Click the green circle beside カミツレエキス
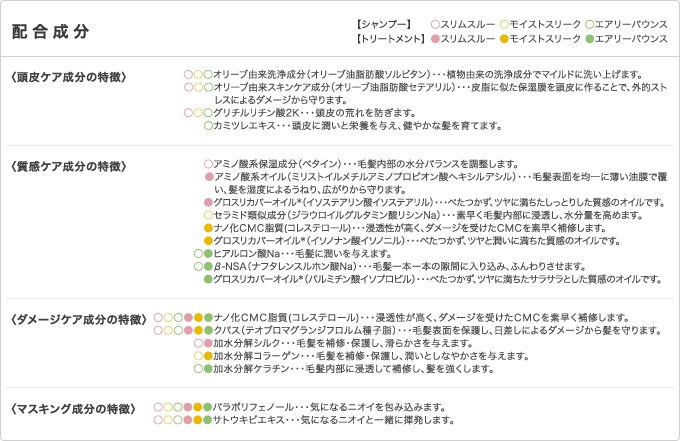Screen dimensions: 680x441 [208, 126]
